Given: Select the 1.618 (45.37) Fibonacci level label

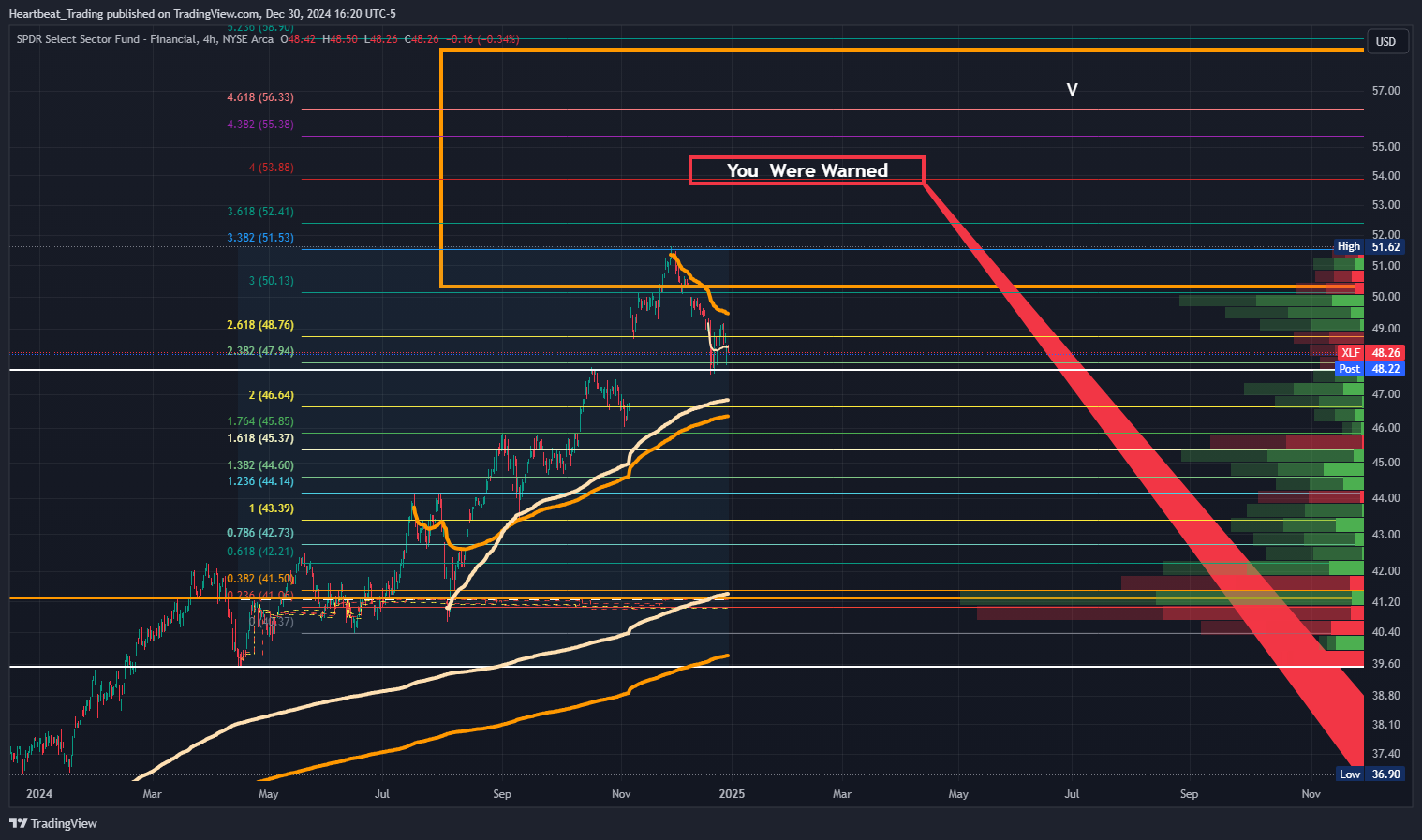Looking at the screenshot, I should coord(260,438).
